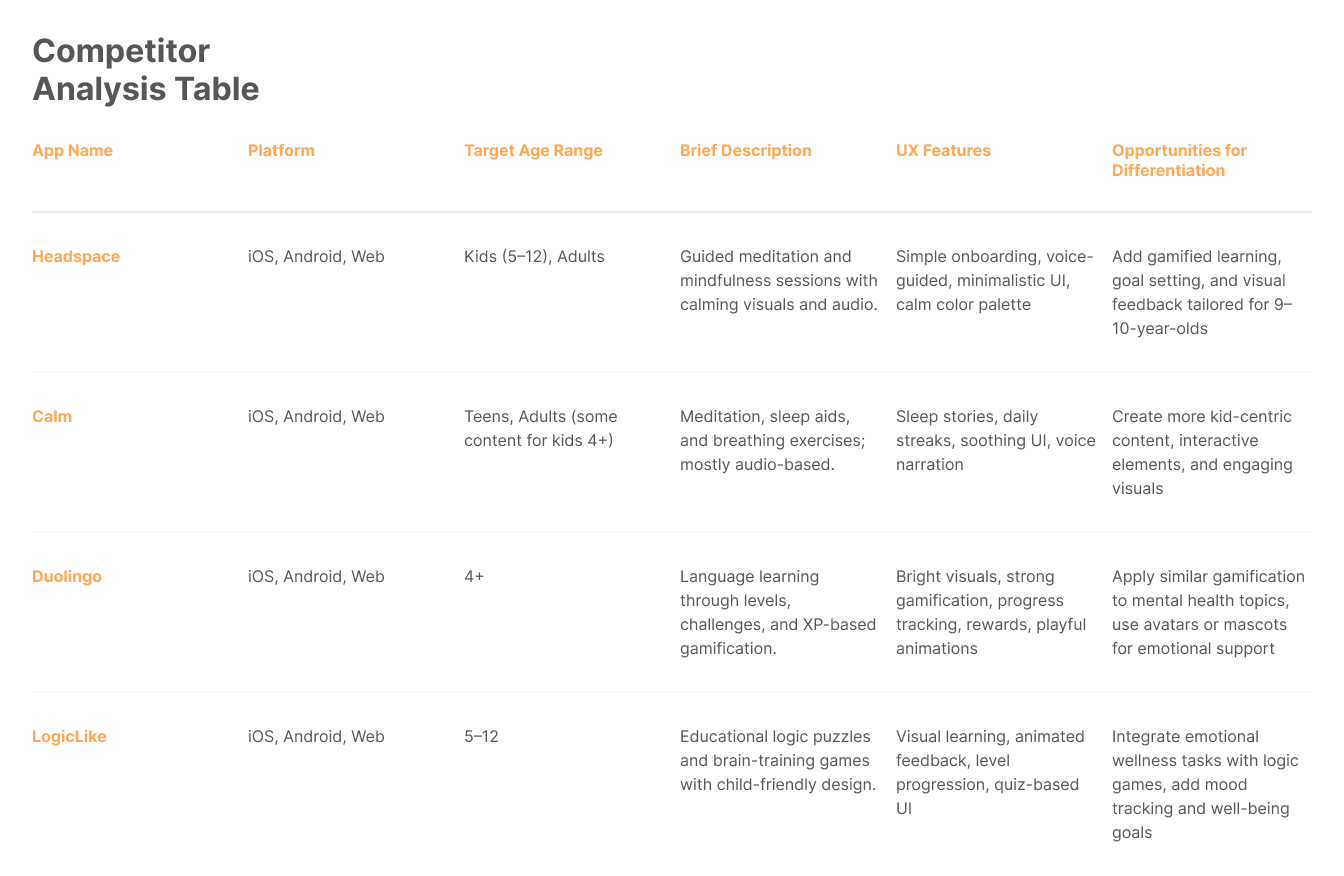The image size is (1344, 876).
Task: Select the Headspace guided meditation description
Action: (778, 281)
